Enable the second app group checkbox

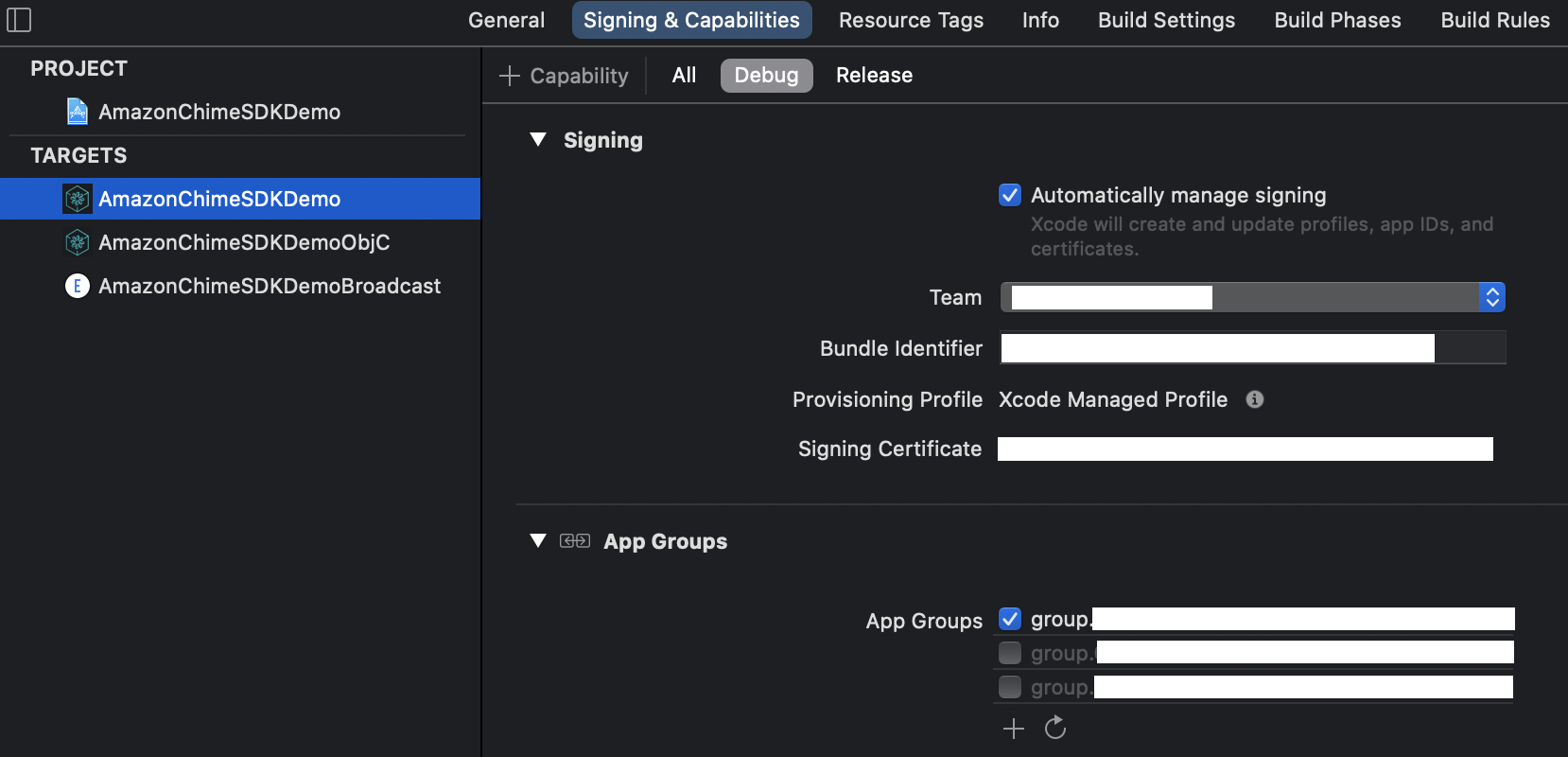point(1010,653)
